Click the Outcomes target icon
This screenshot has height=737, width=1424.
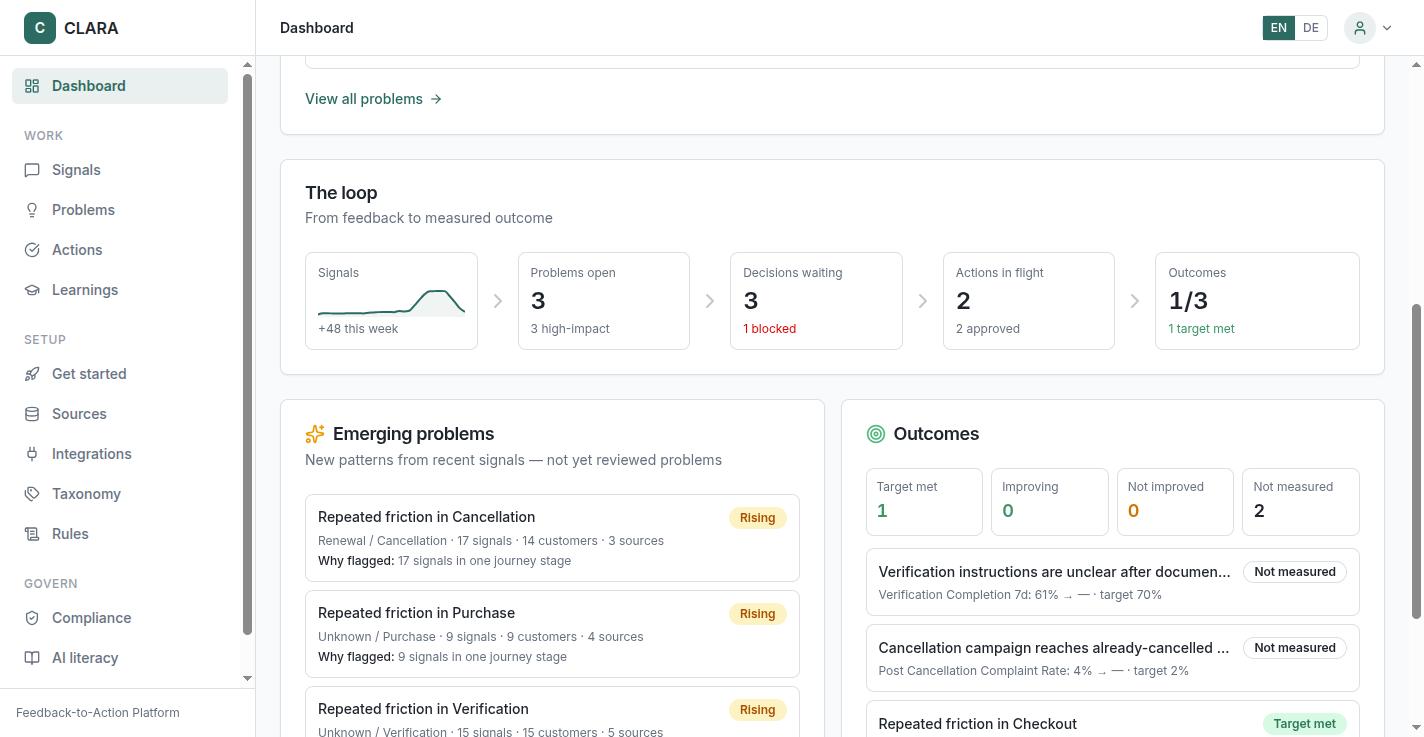point(876,434)
